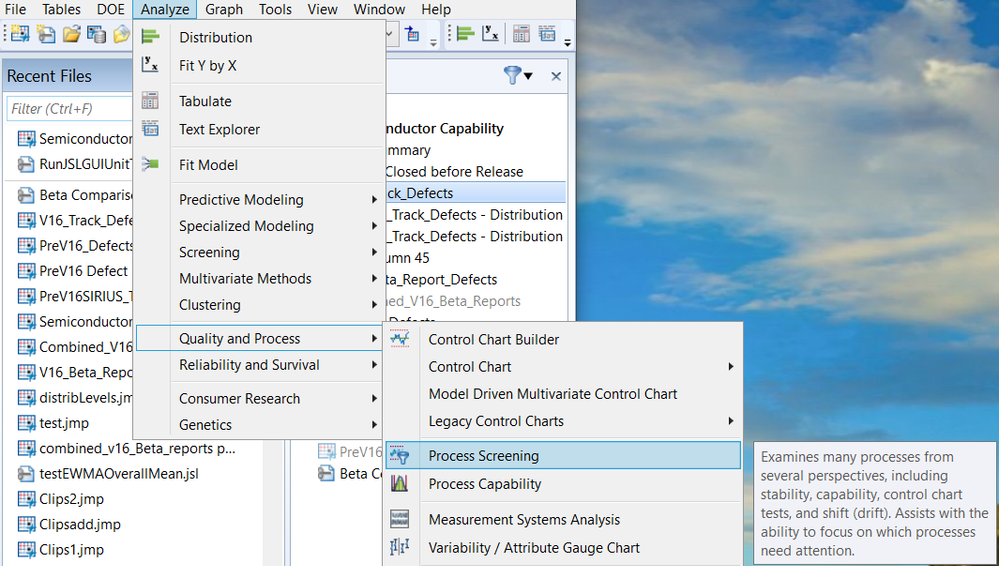
Task: Select the umn 45 window list entry
Action: coord(408,258)
